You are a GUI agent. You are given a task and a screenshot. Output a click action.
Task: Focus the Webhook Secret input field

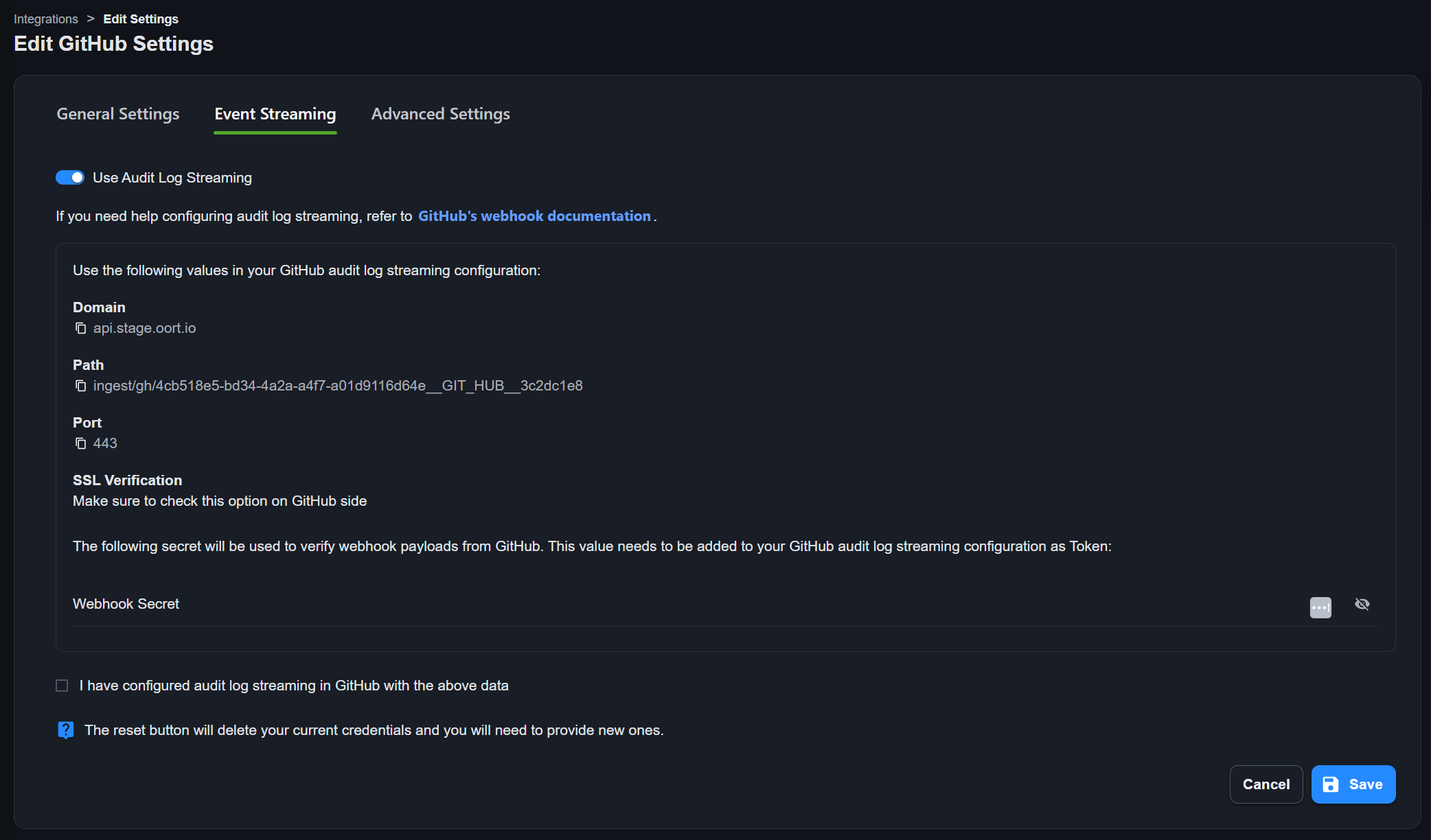[x=687, y=605]
